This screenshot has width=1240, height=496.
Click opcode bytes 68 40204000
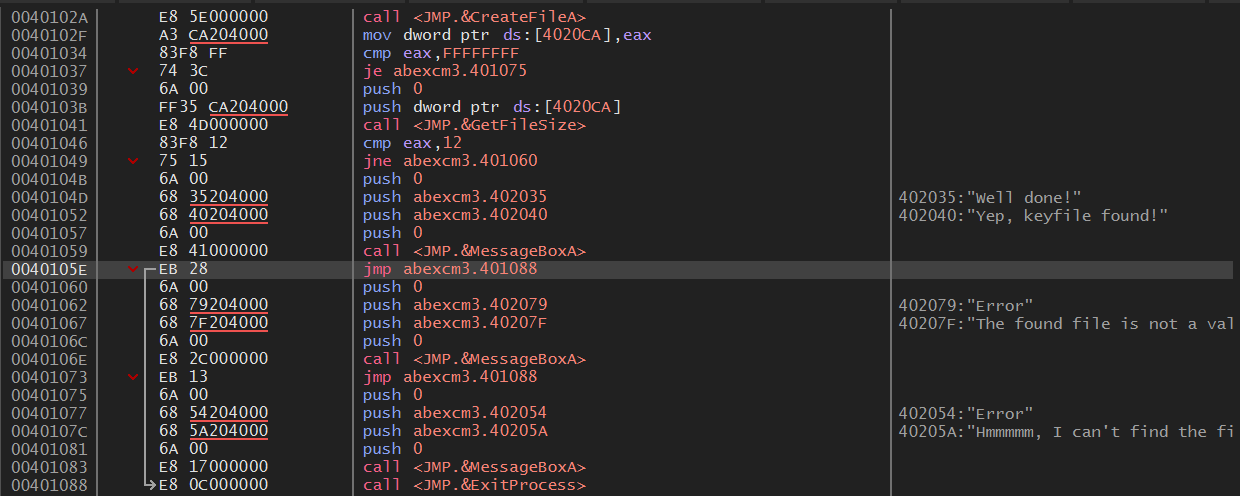(213, 215)
